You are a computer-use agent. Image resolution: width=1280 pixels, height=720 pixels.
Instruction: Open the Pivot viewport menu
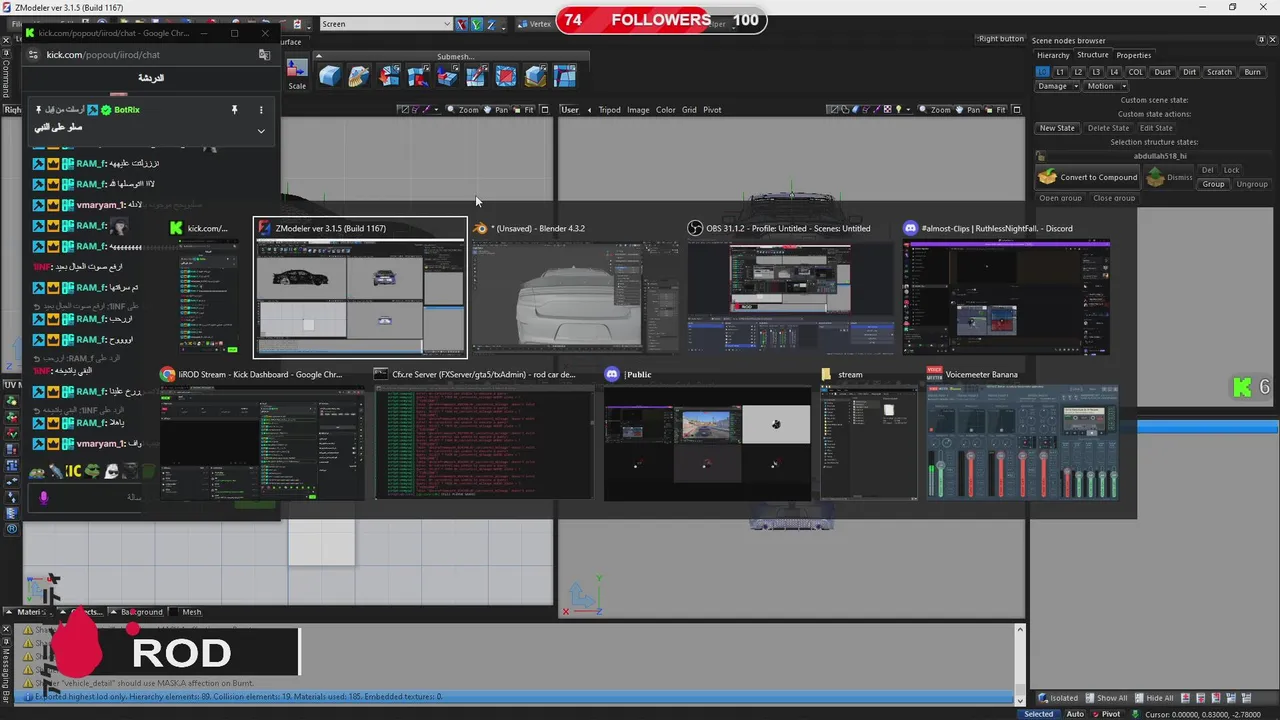[712, 110]
